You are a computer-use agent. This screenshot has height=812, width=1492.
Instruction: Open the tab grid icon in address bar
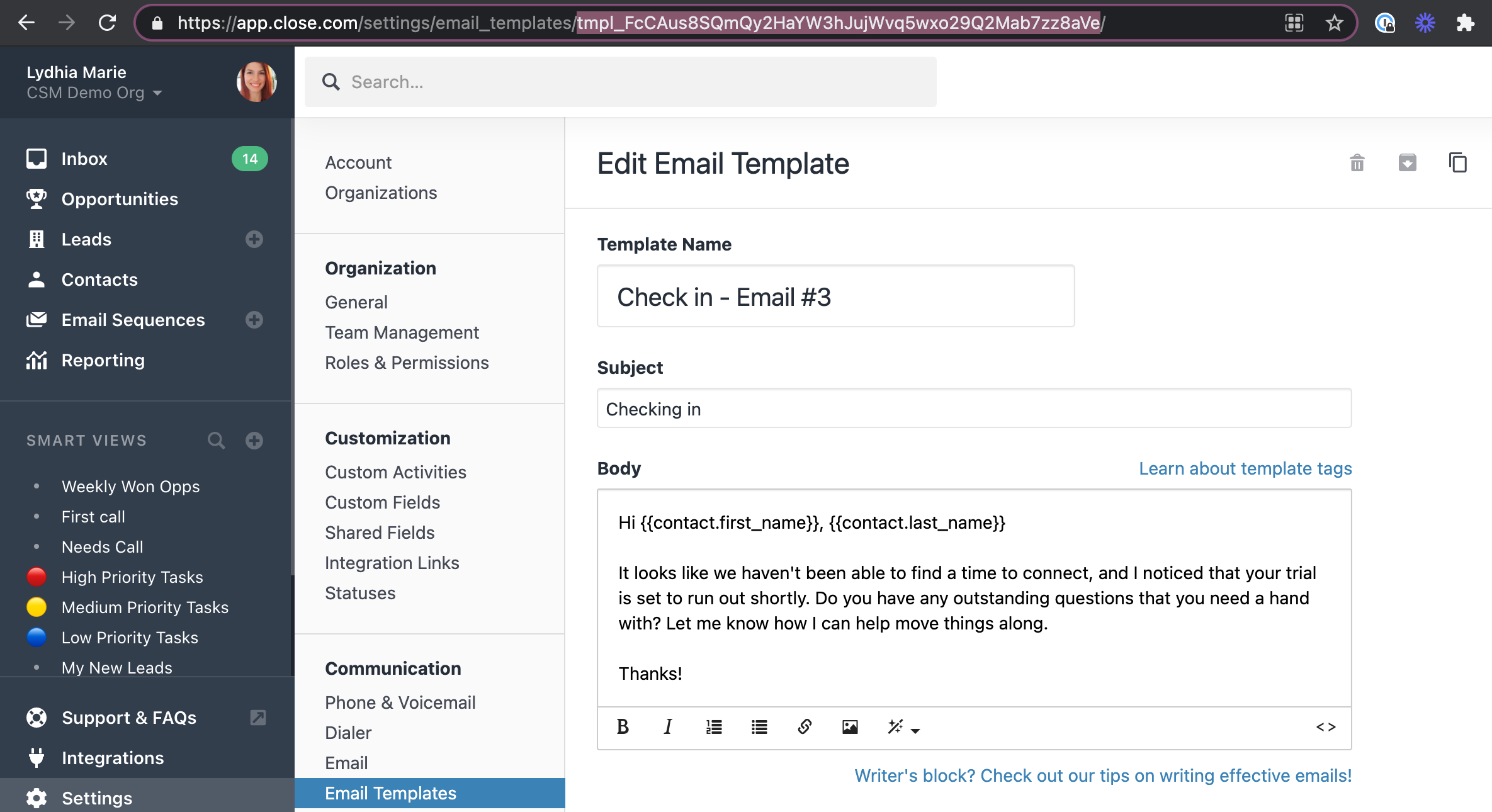(1294, 23)
